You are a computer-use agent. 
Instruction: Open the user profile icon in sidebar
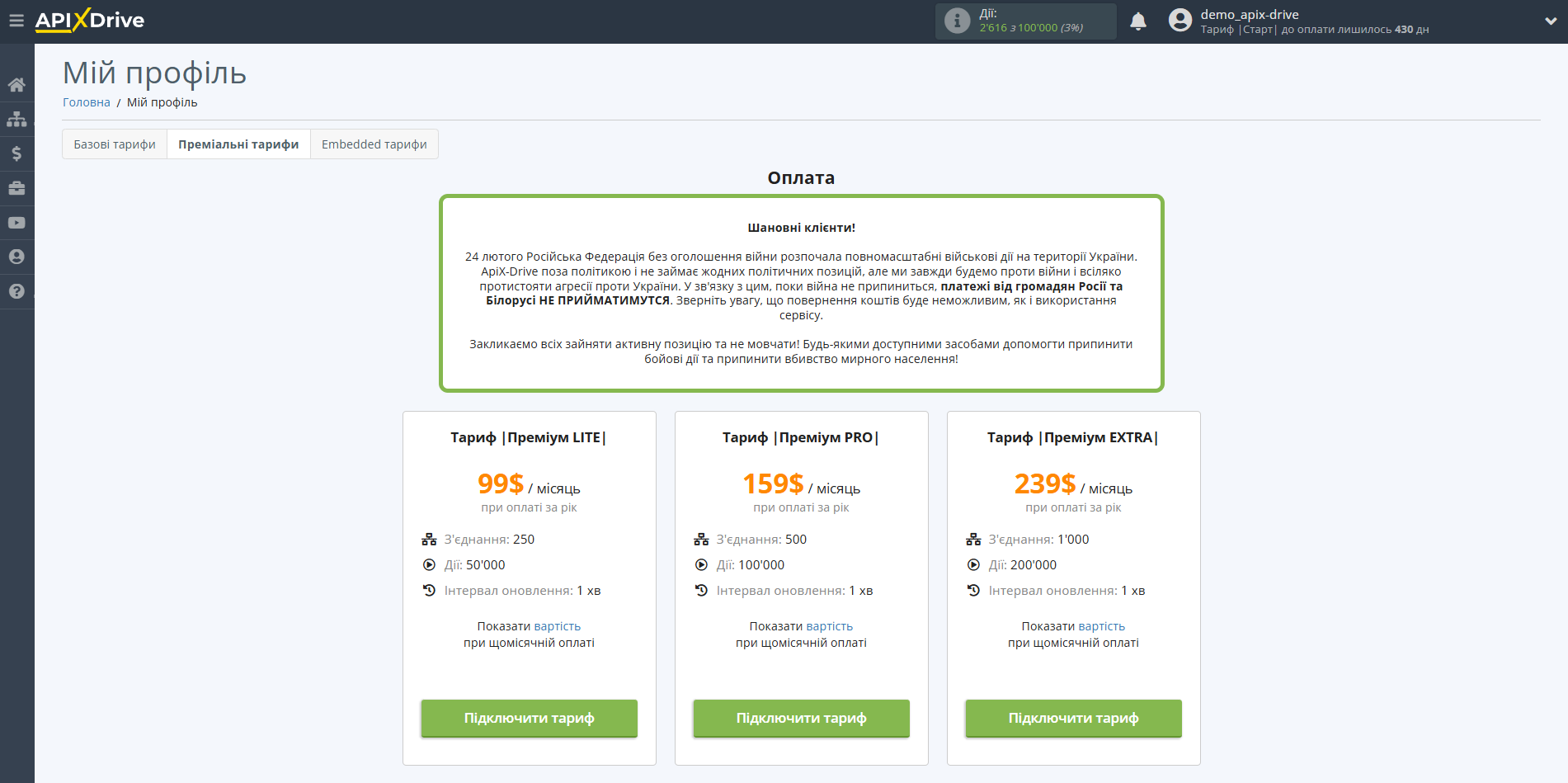click(16, 257)
